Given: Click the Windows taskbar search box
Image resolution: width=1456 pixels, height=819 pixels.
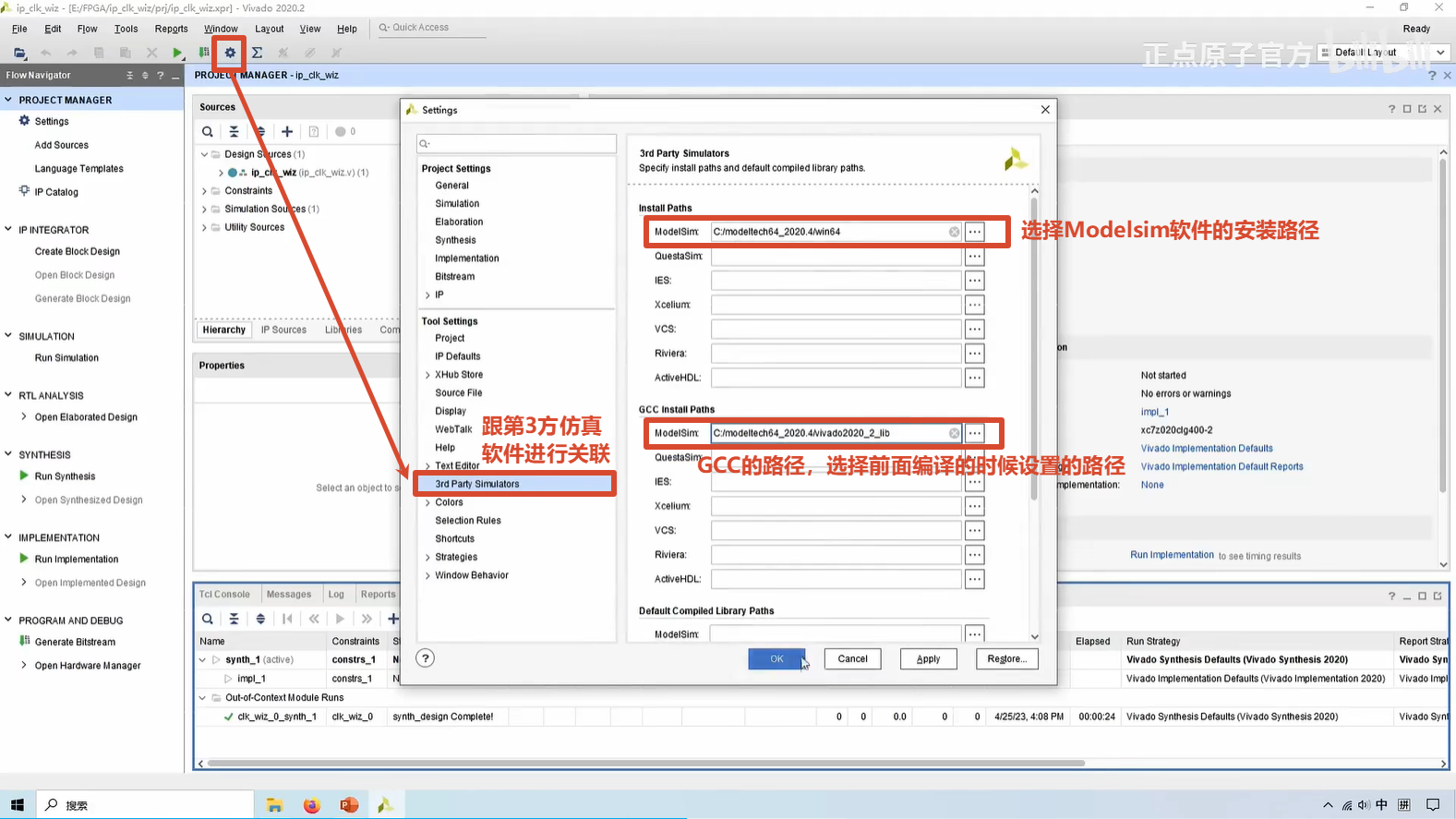Looking at the screenshot, I should coord(145,805).
